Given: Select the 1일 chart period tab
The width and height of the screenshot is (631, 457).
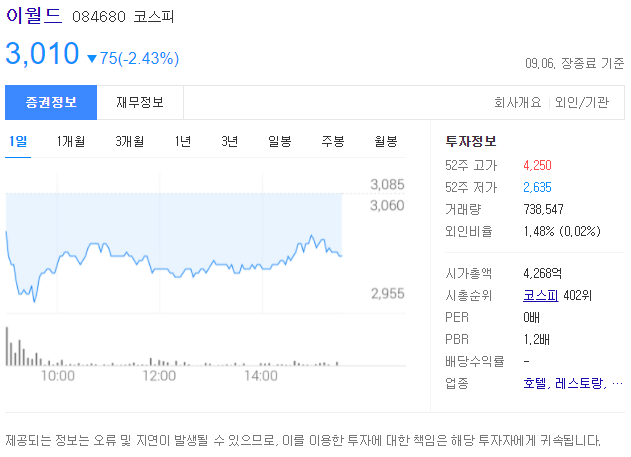Looking at the screenshot, I should pyautogui.click(x=18, y=141).
